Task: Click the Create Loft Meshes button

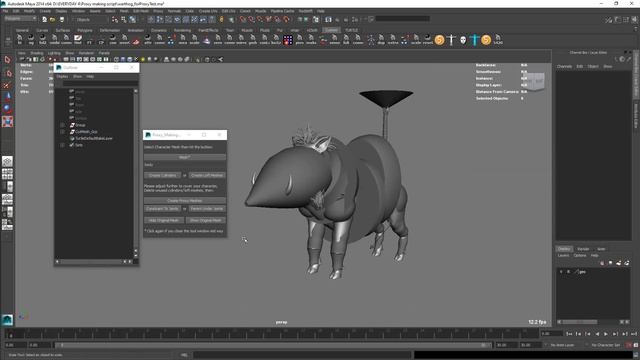Action: (207, 175)
